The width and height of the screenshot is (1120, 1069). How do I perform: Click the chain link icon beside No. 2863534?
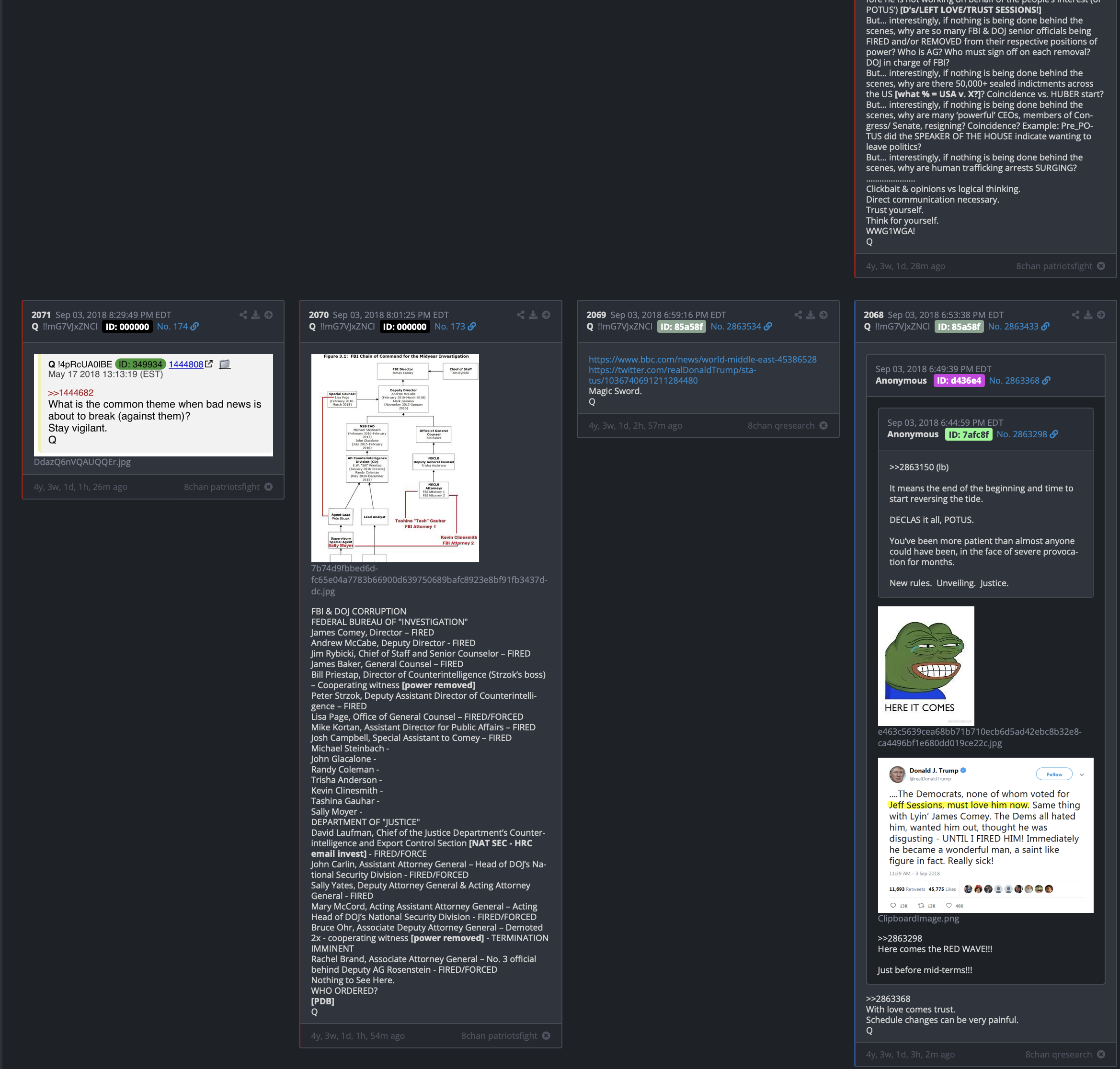(768, 327)
